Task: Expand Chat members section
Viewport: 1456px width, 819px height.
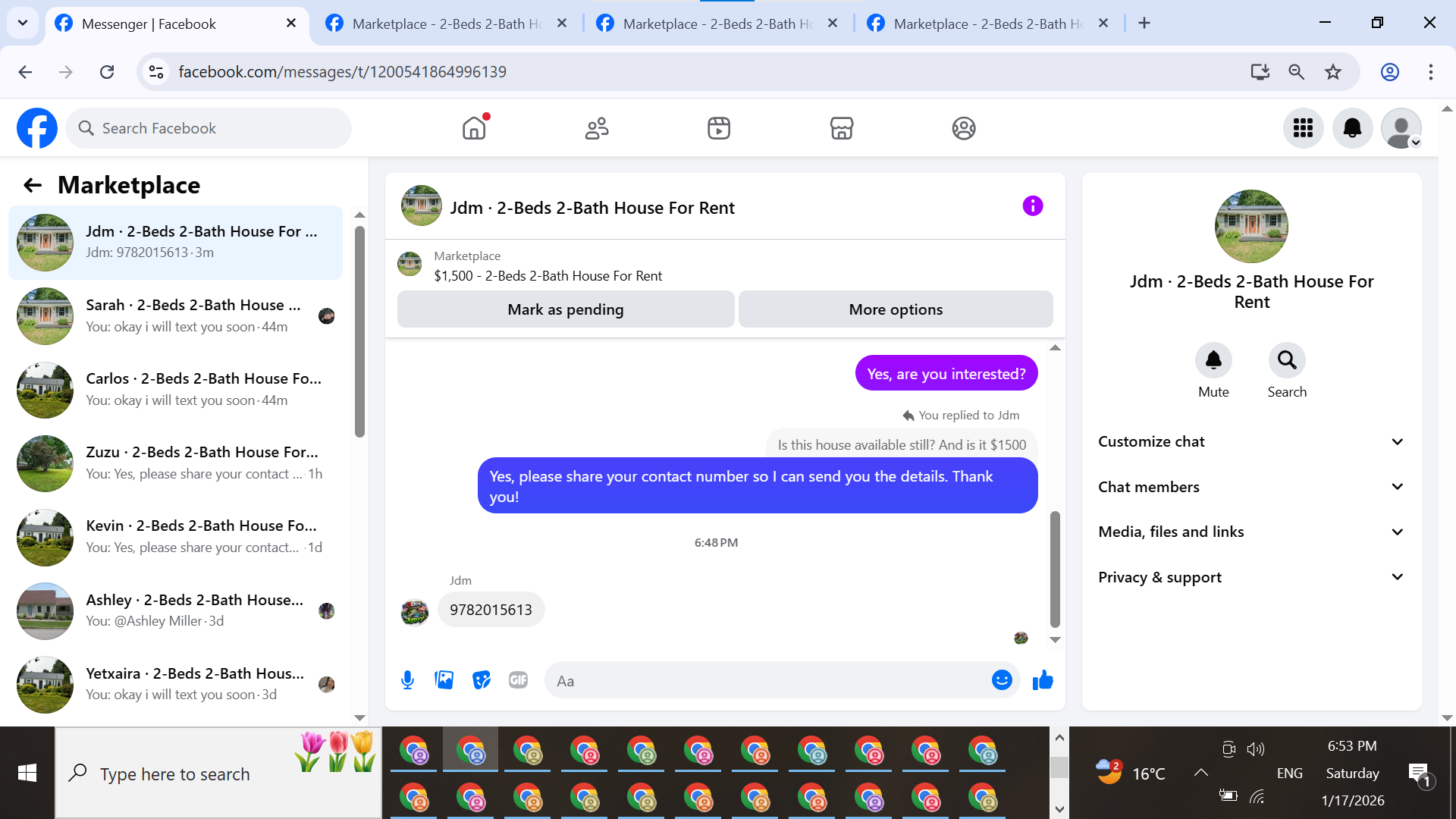Action: pyautogui.click(x=1251, y=487)
